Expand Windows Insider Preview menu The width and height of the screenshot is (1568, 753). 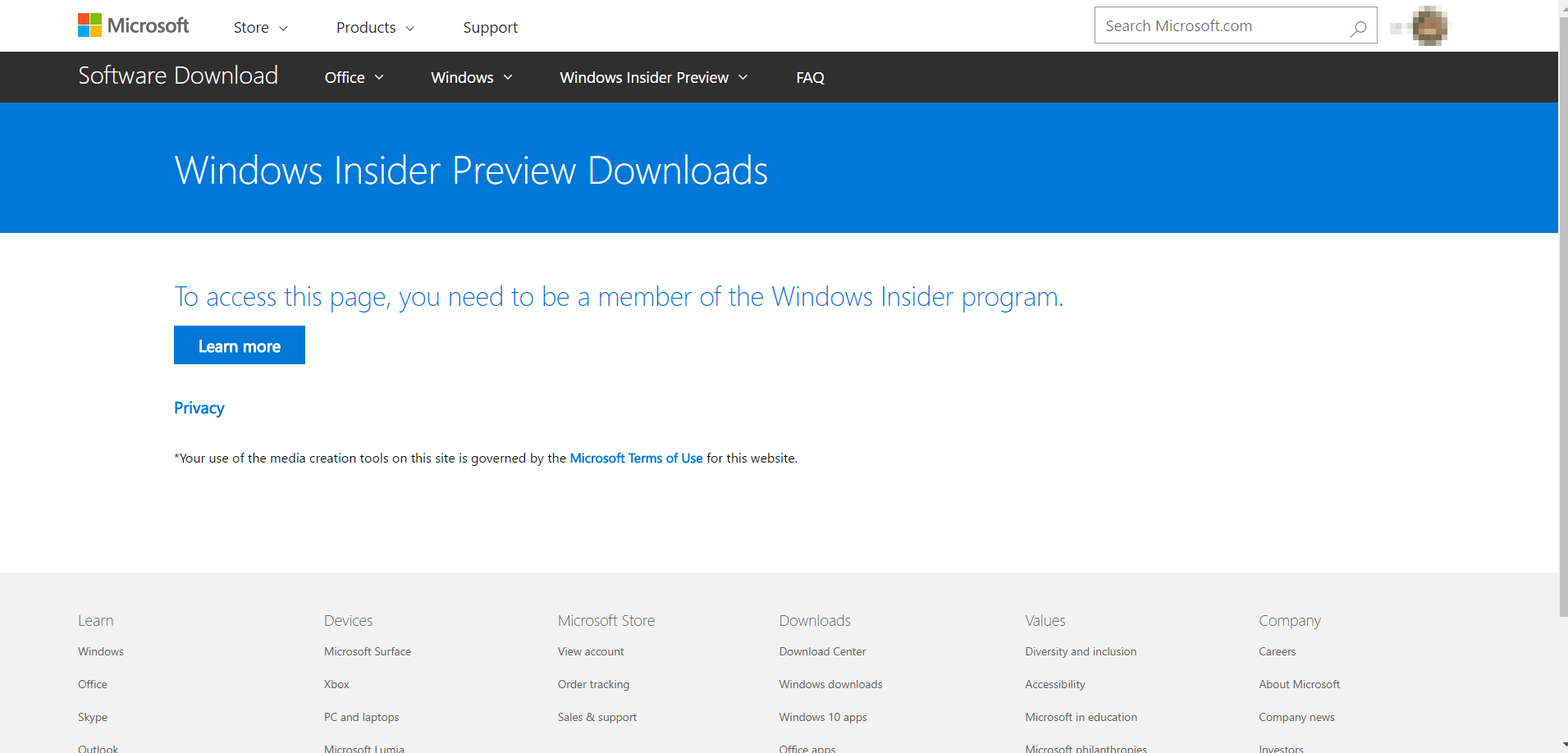tap(653, 77)
